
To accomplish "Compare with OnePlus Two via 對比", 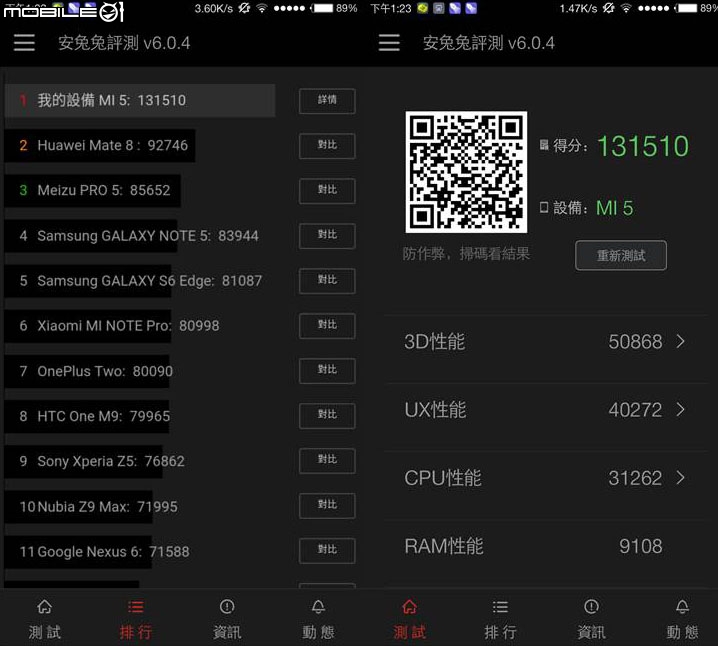I will [327, 371].
